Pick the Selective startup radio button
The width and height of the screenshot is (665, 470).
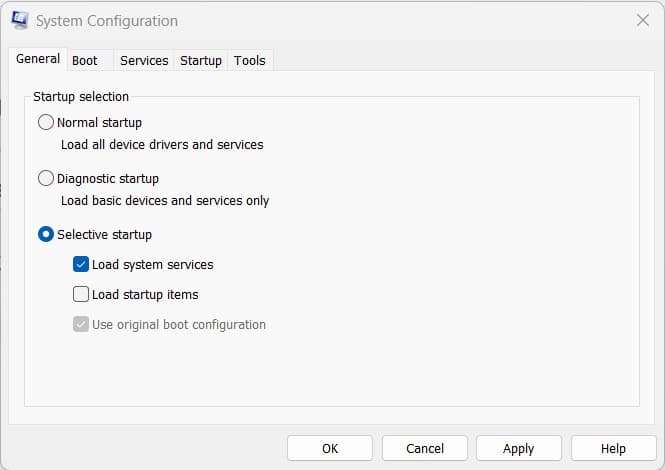pyautogui.click(x=46, y=234)
